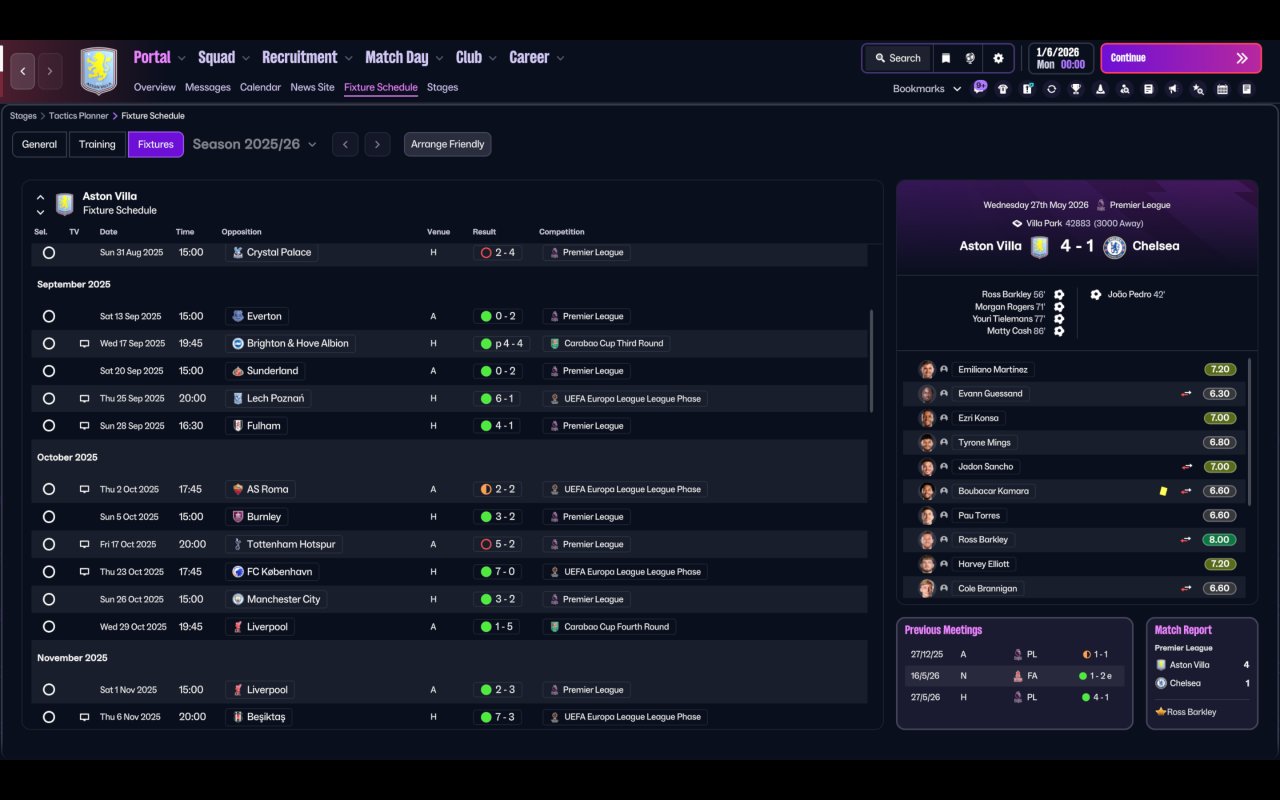Open the Aston Villa club badge
Image resolution: width=1280 pixels, height=800 pixels.
tap(98, 71)
